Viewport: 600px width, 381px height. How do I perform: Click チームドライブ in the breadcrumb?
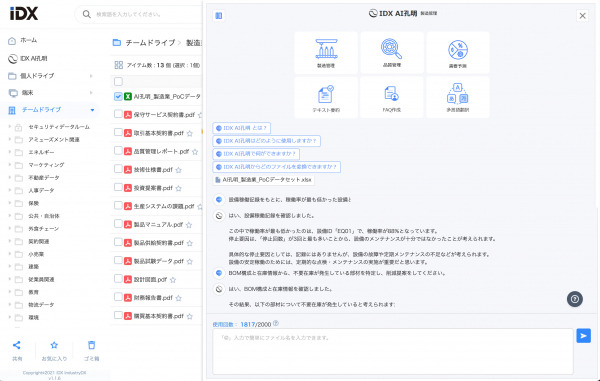(150, 43)
